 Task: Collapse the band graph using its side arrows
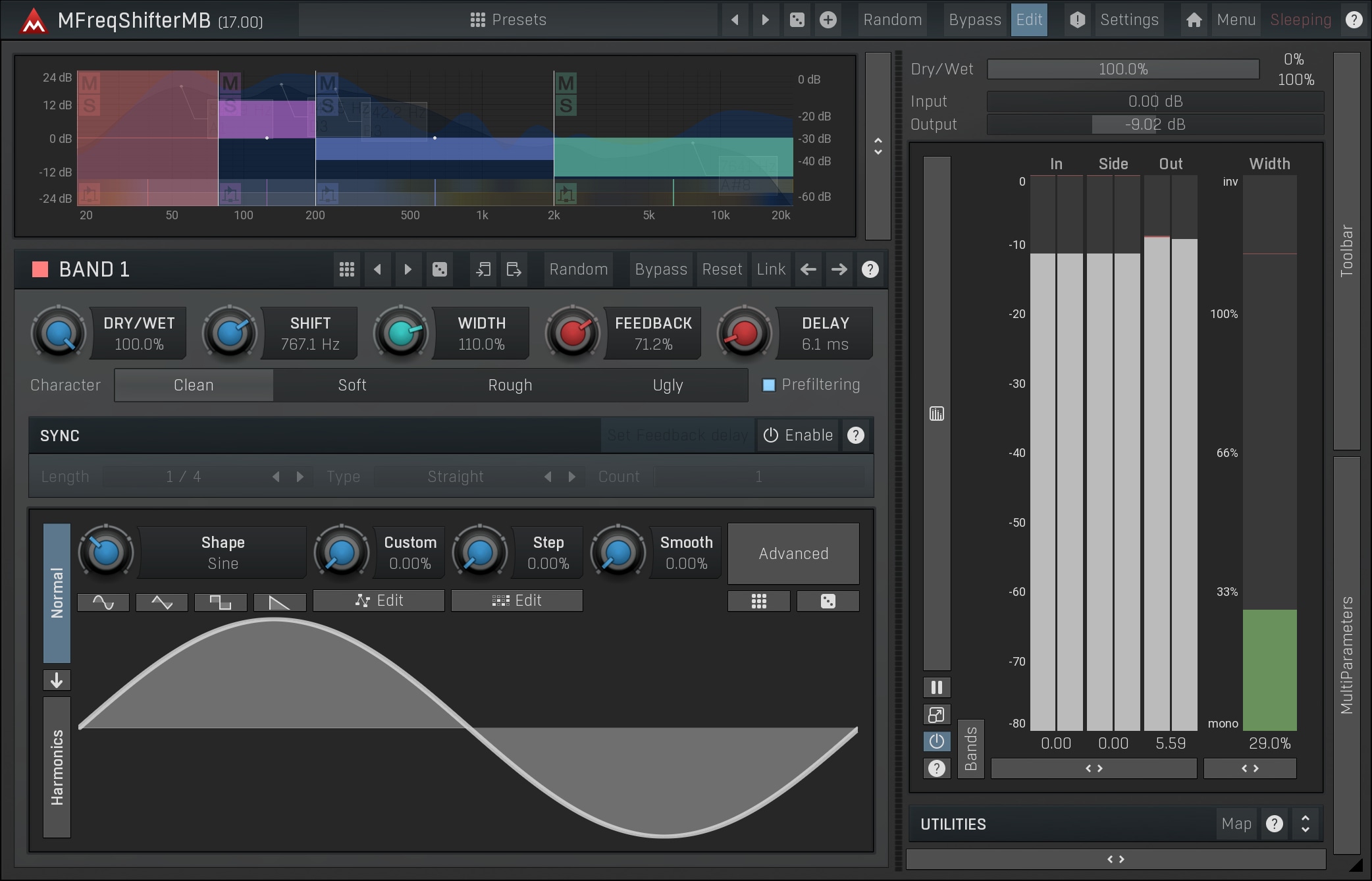coord(878,146)
